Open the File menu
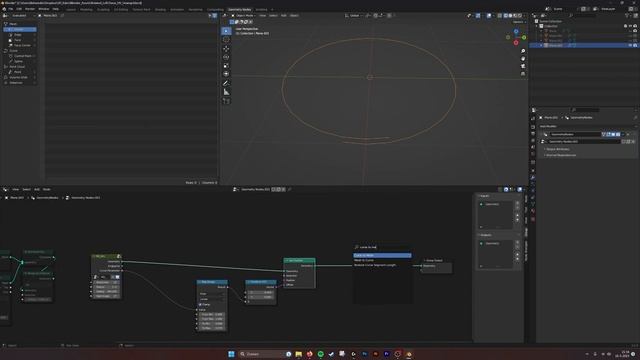 11,9
